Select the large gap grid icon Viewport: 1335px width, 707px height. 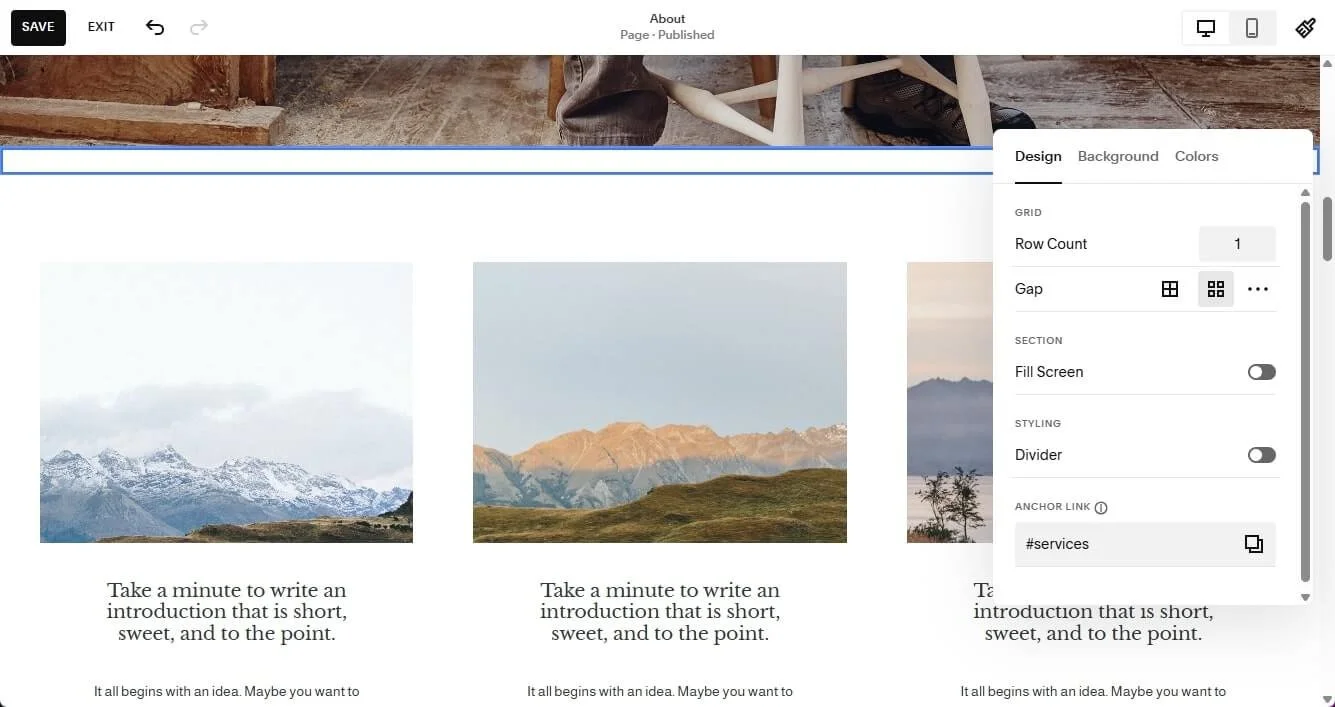click(x=1216, y=289)
